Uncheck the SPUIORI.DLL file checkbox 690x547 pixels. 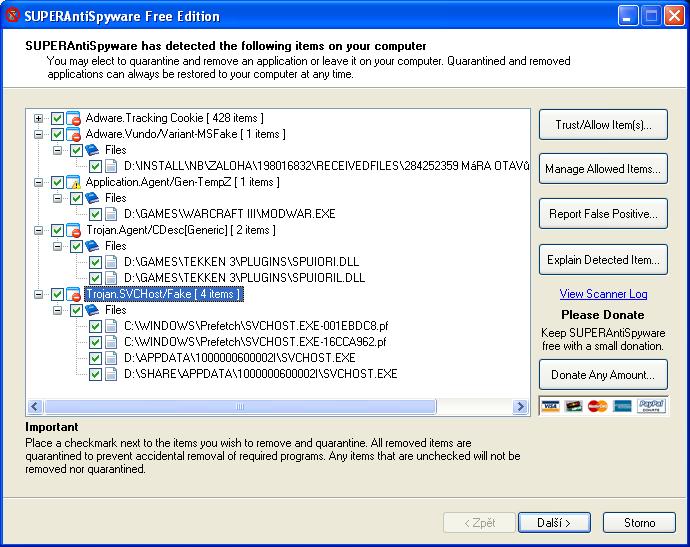tap(95, 262)
